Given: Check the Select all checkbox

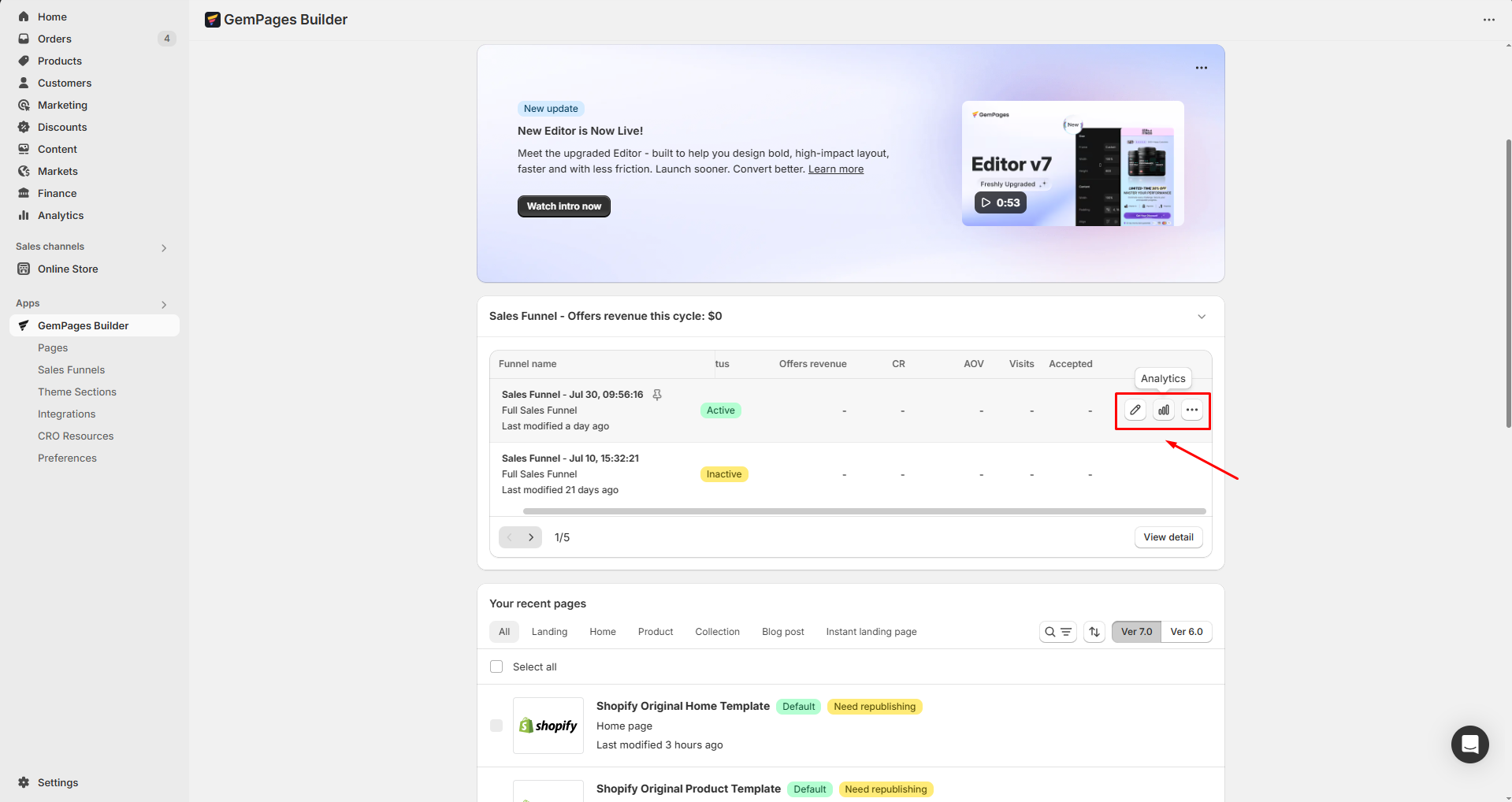Looking at the screenshot, I should (x=496, y=666).
